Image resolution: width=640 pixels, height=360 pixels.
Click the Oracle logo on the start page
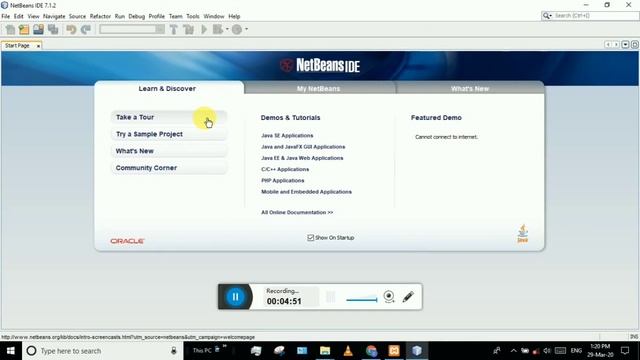(x=127, y=241)
